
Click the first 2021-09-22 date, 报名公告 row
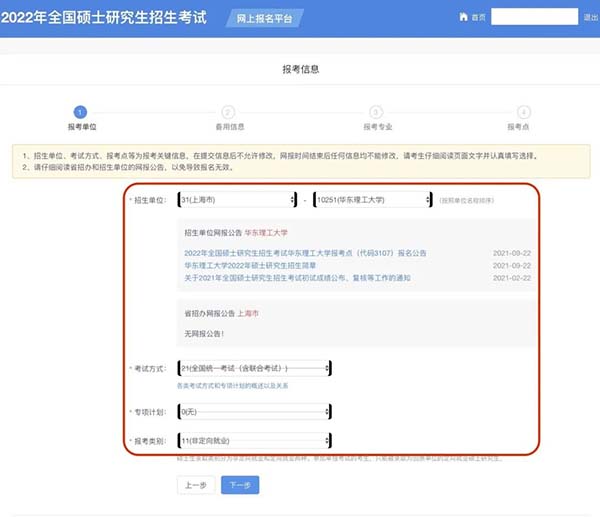[512, 253]
